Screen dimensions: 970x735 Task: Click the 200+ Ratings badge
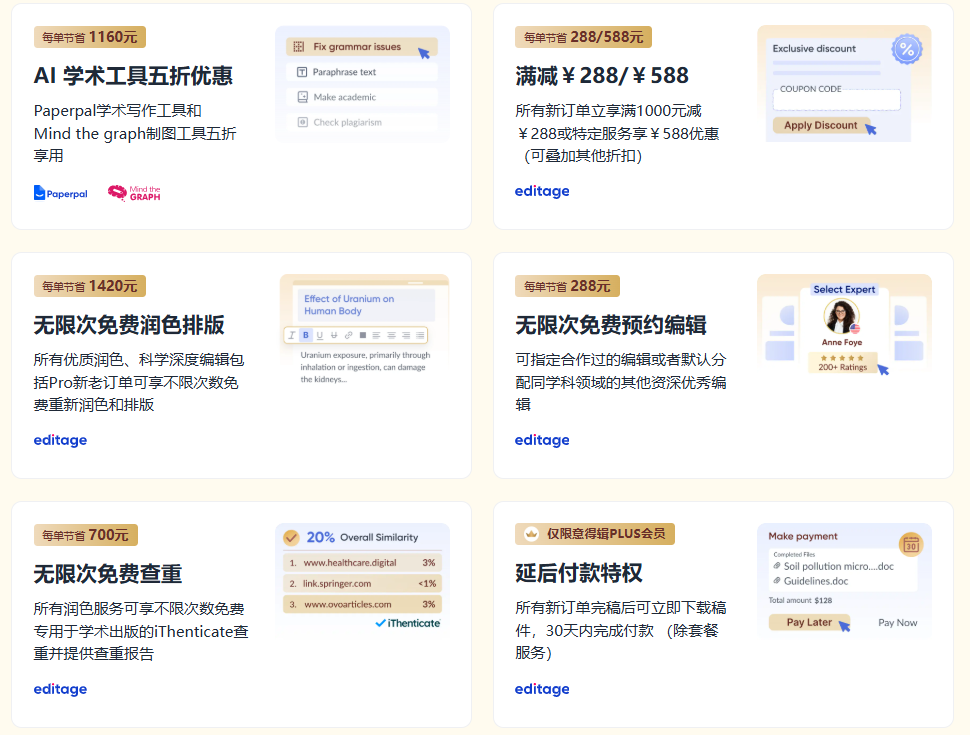click(843, 364)
